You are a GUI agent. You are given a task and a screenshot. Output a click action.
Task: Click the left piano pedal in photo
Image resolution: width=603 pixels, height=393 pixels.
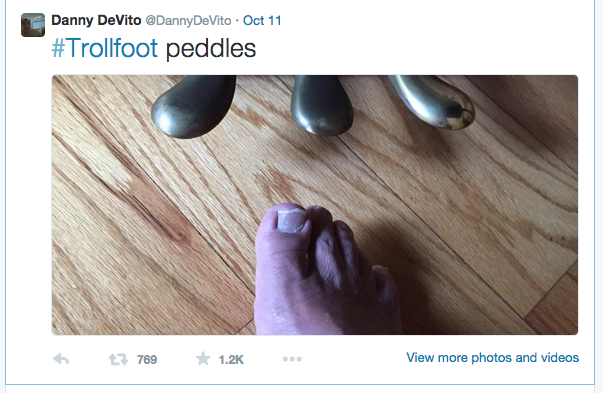click(x=193, y=107)
